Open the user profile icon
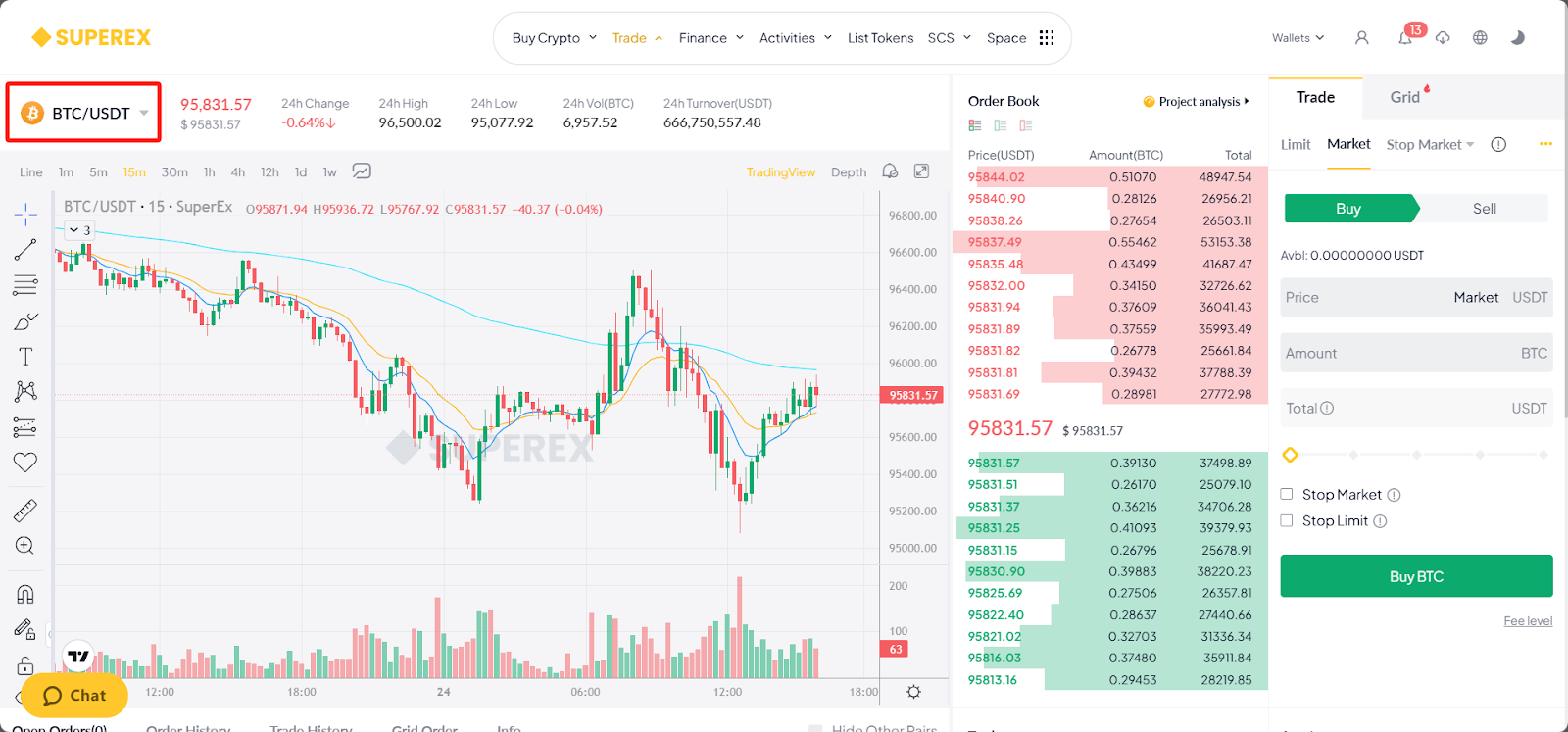The height and width of the screenshot is (732, 1568). (x=1361, y=37)
